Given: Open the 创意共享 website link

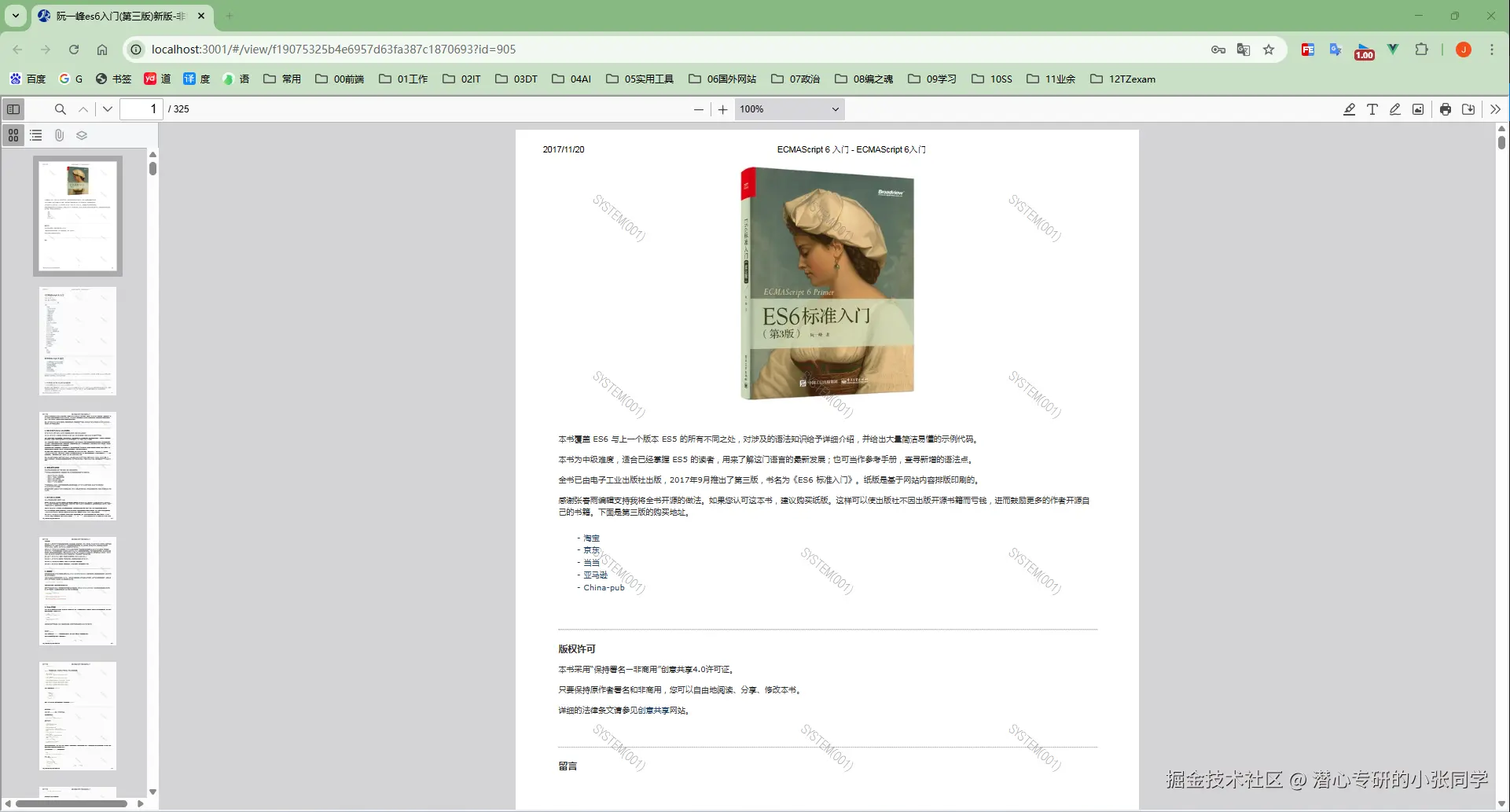Looking at the screenshot, I should [653, 711].
